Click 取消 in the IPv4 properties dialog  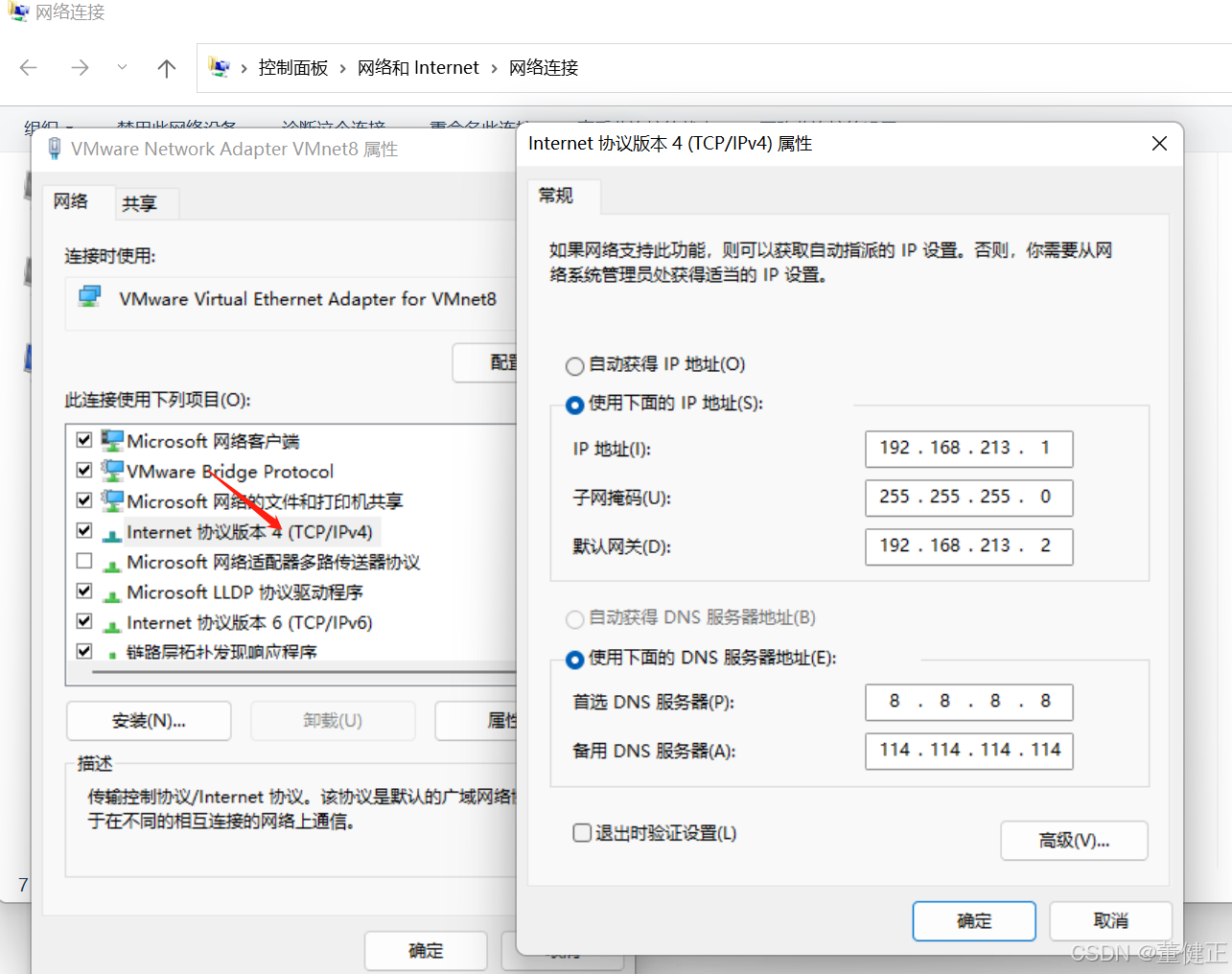(x=1111, y=921)
